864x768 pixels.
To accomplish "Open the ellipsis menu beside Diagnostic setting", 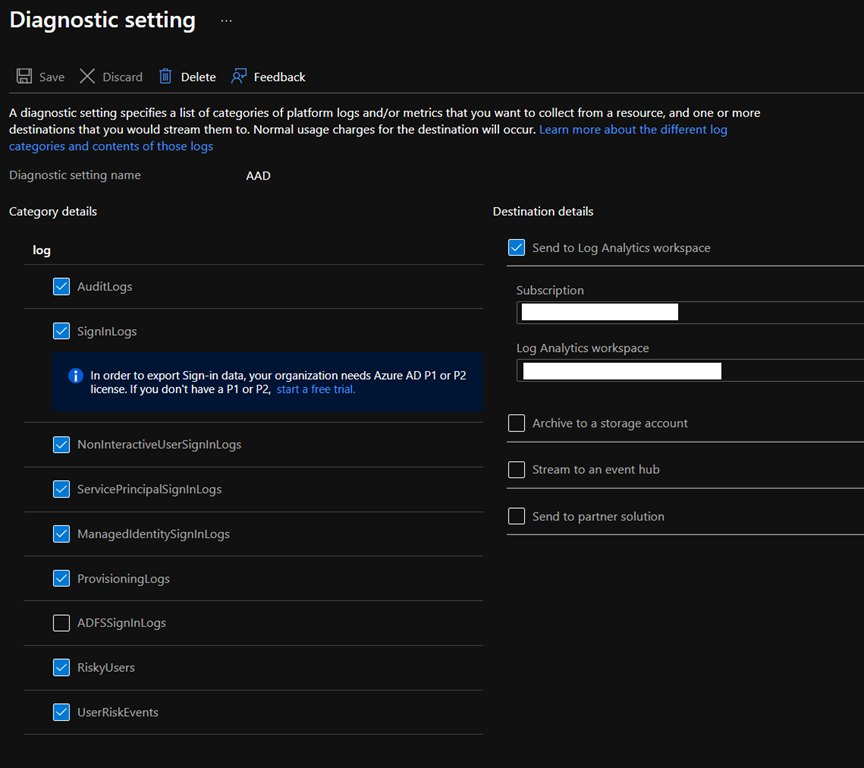I will click(226, 21).
